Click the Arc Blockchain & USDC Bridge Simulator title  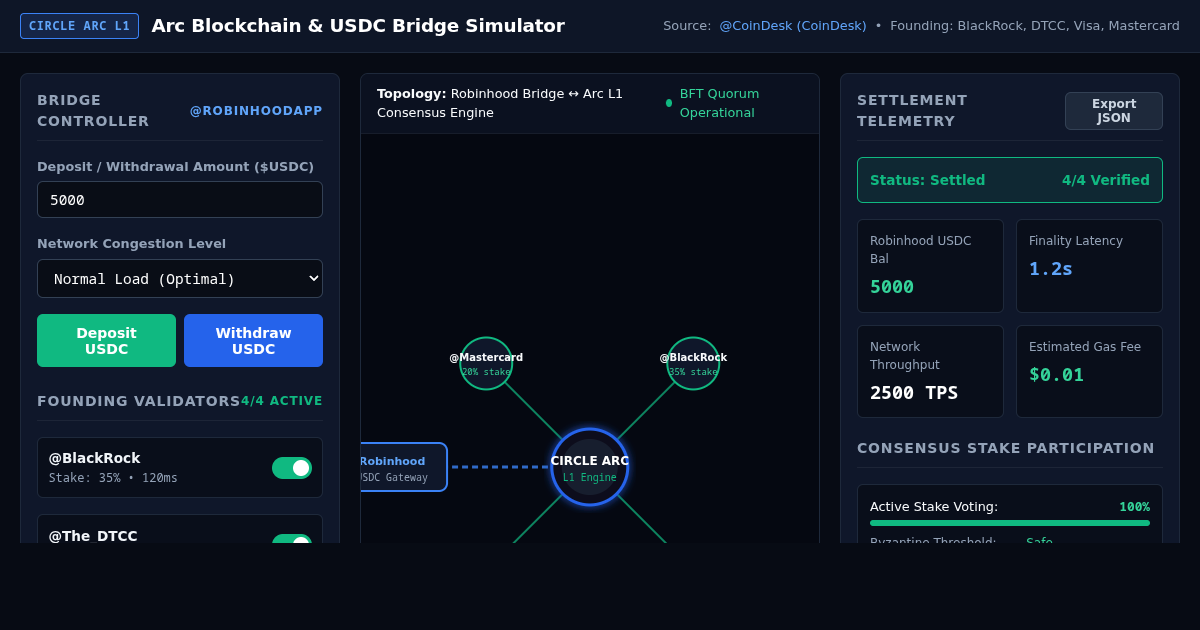[358, 26]
